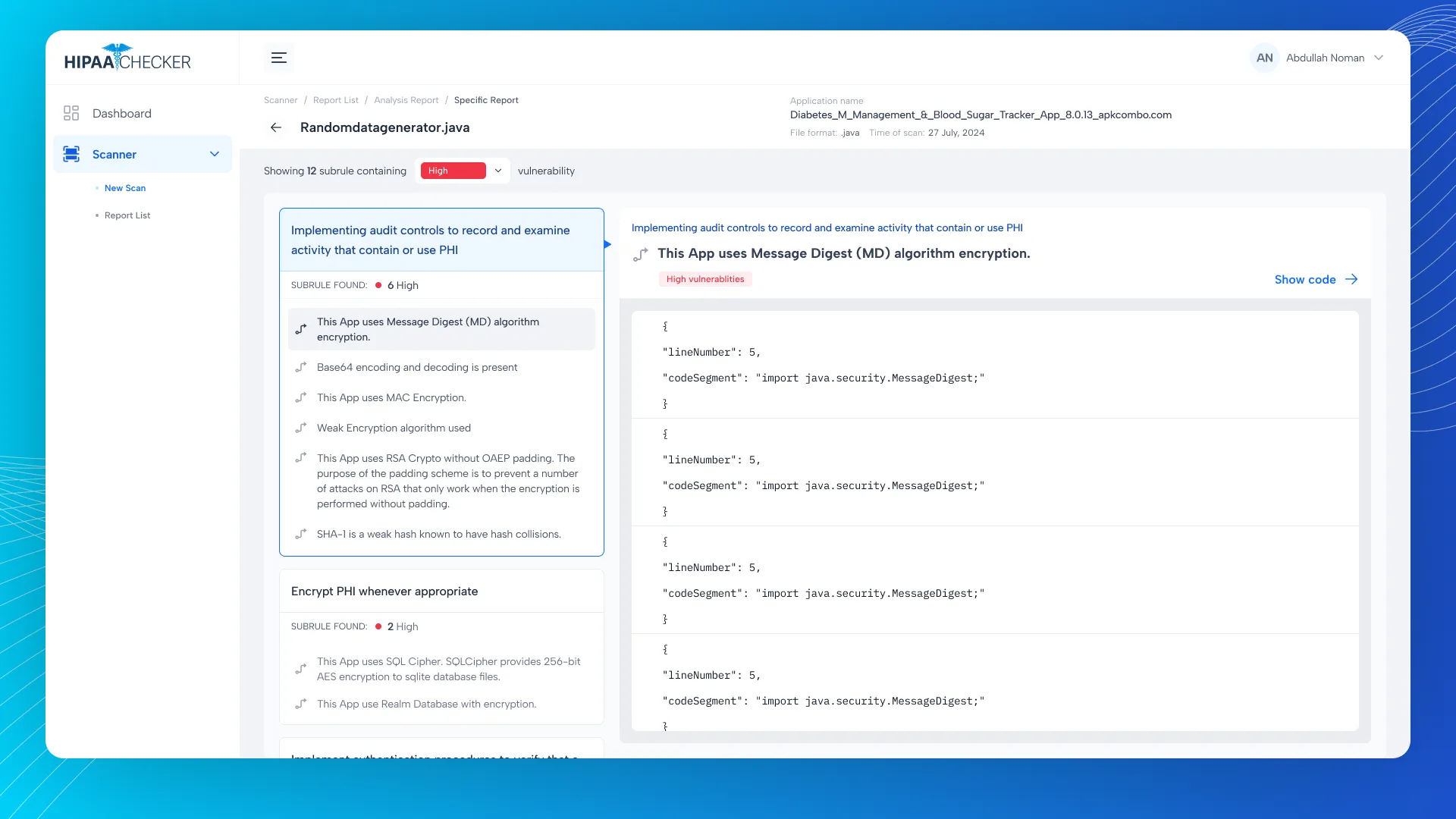1456x819 pixels.
Task: Click the High vulnerablities tag
Action: (x=705, y=279)
